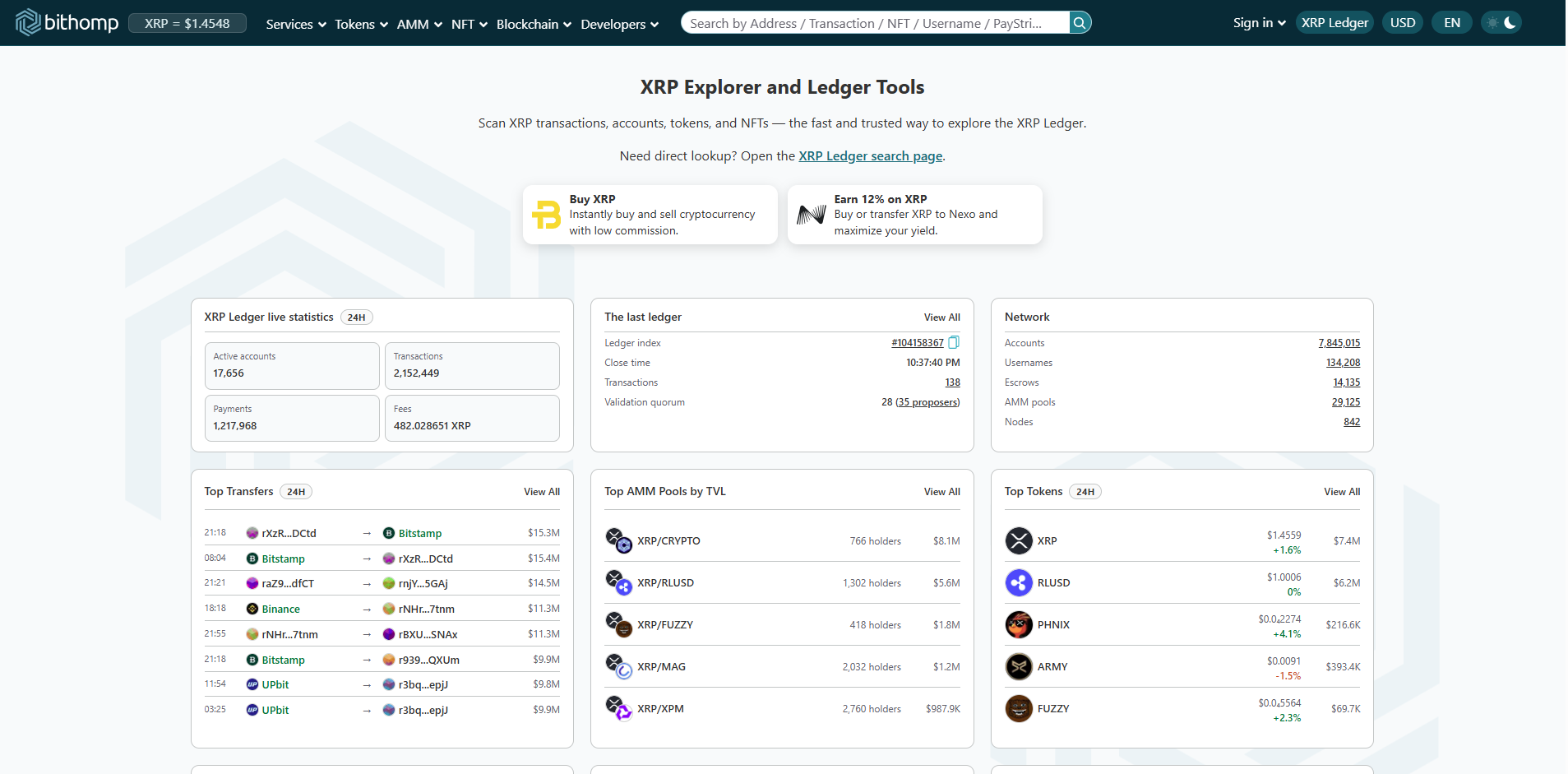Click the Active accounts statistic box
1568x774 pixels.
pos(292,366)
